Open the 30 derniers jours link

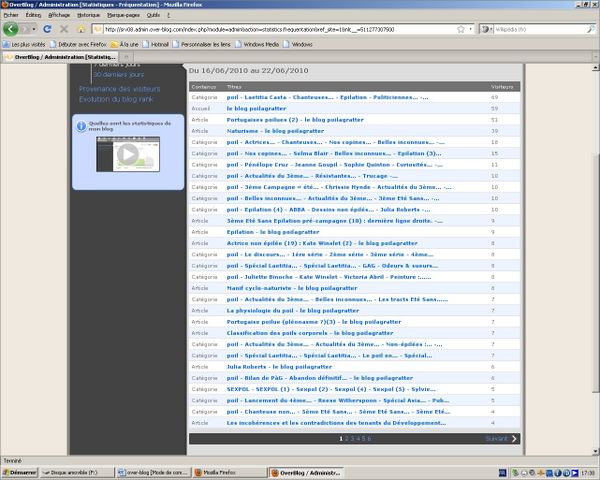click(119, 74)
